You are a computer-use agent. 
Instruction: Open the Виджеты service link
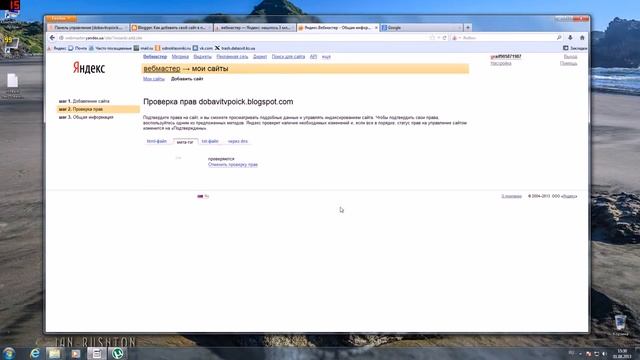click(x=202, y=57)
